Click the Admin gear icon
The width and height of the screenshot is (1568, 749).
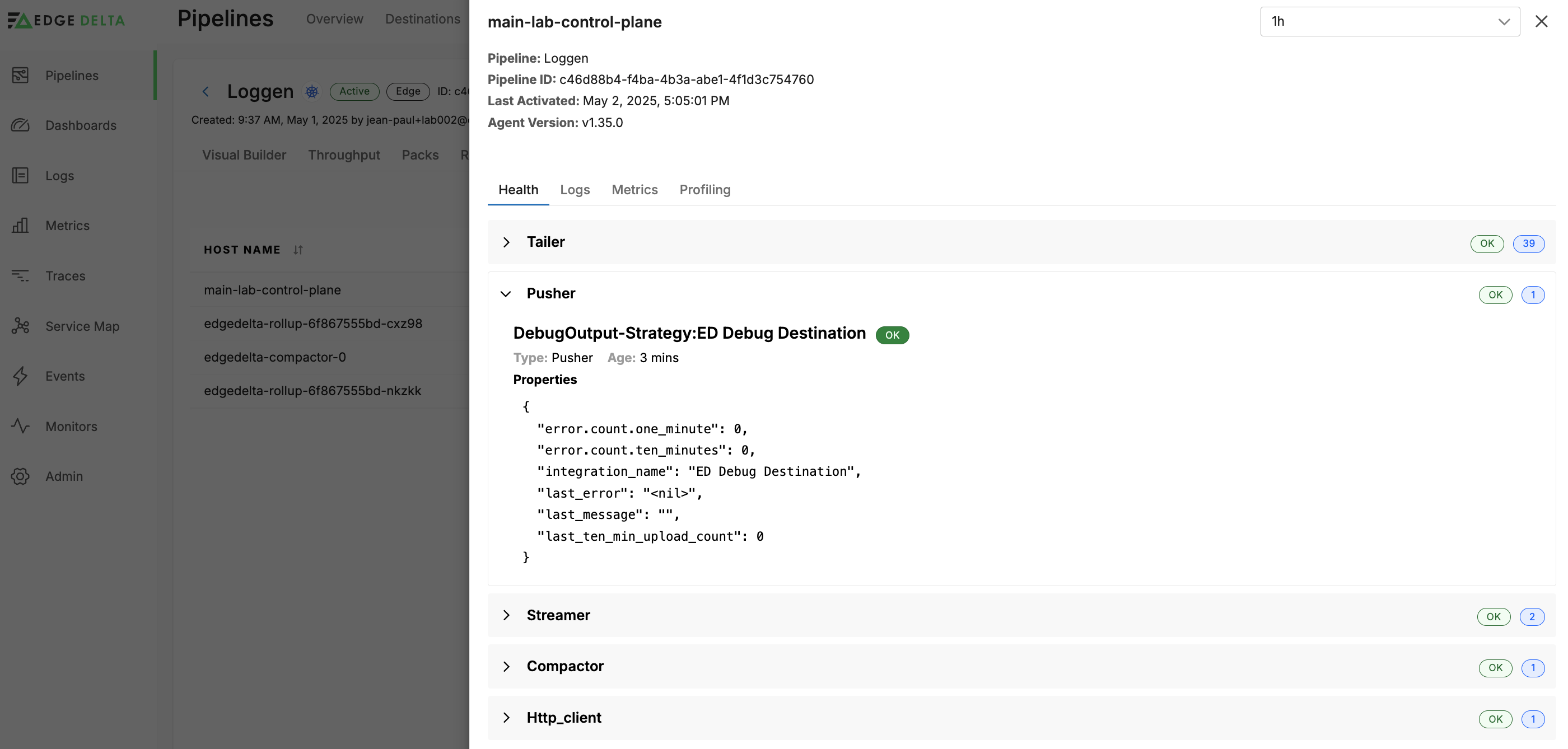(20, 476)
